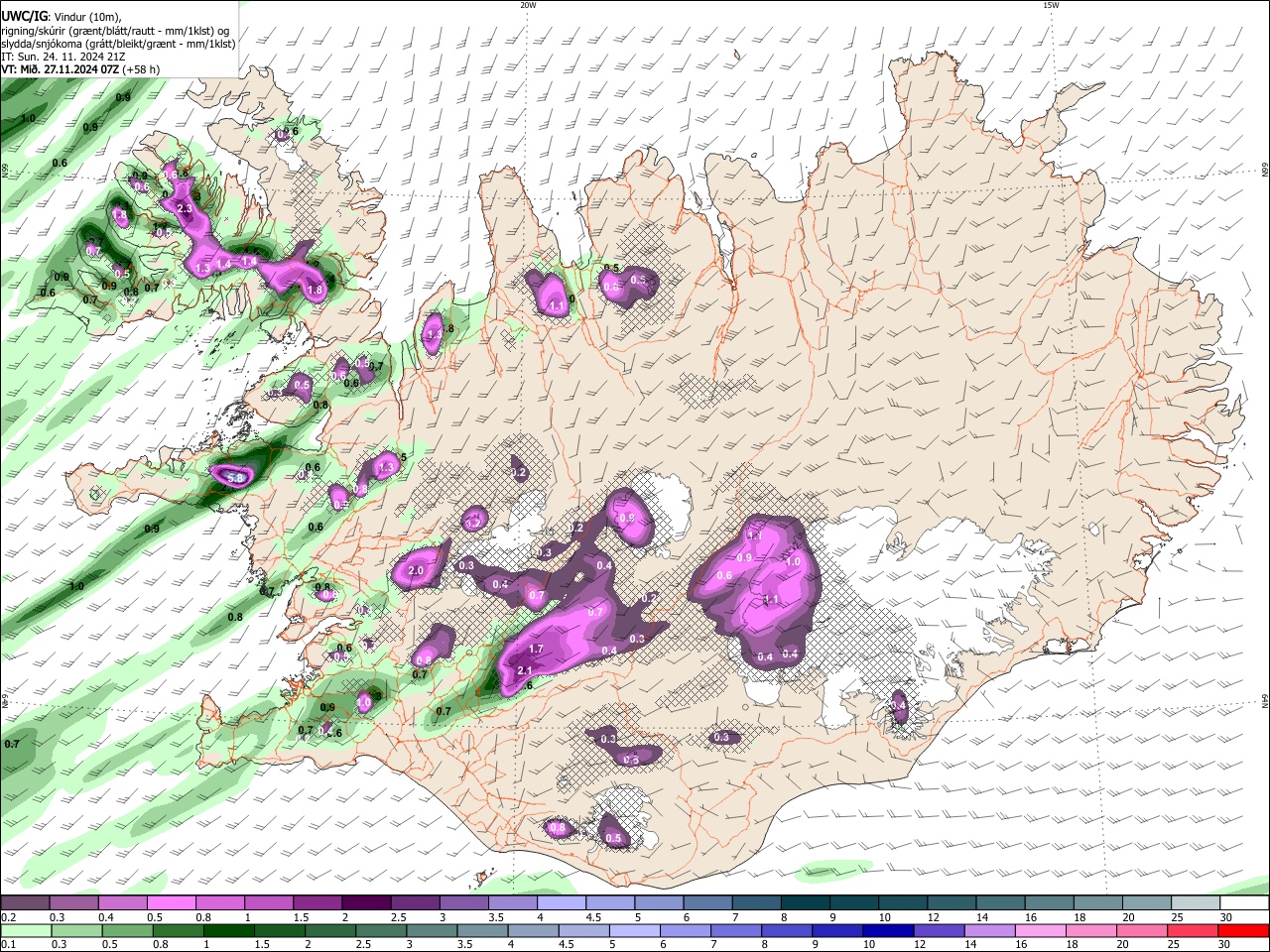The width and height of the screenshot is (1270, 952).
Task: Click upper legend swatch labeled 3.5
Action: 511,903
